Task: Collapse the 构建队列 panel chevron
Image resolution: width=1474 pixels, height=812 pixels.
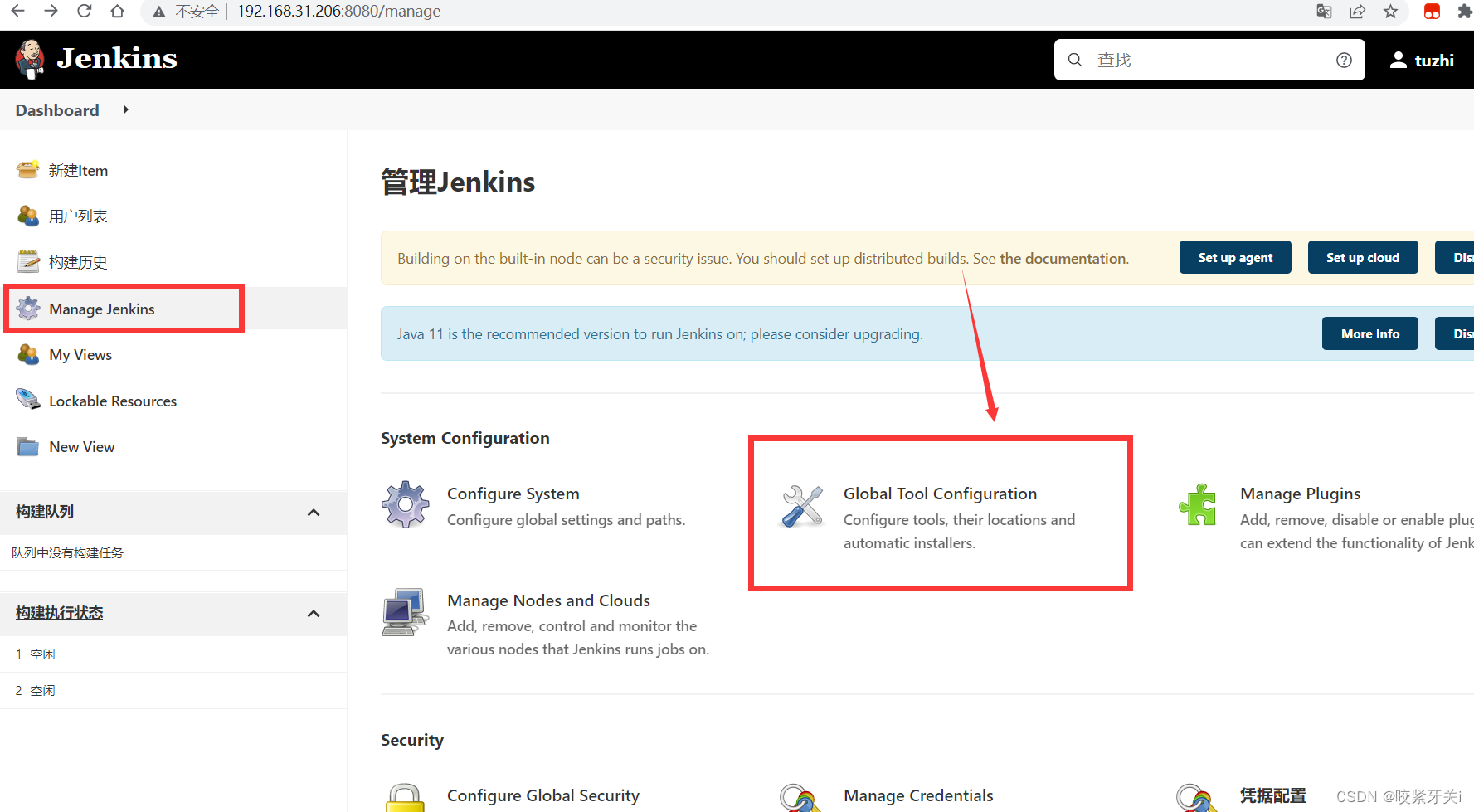Action: click(x=314, y=512)
